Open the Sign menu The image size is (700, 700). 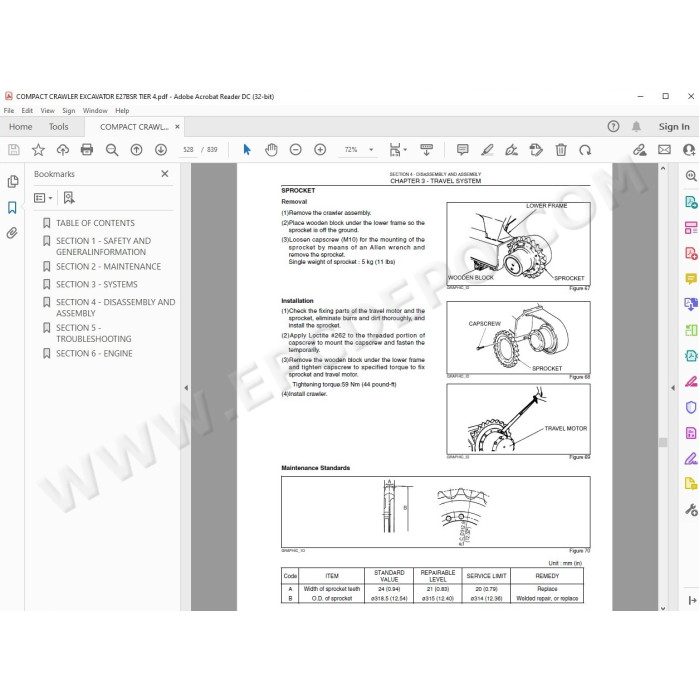point(69,111)
